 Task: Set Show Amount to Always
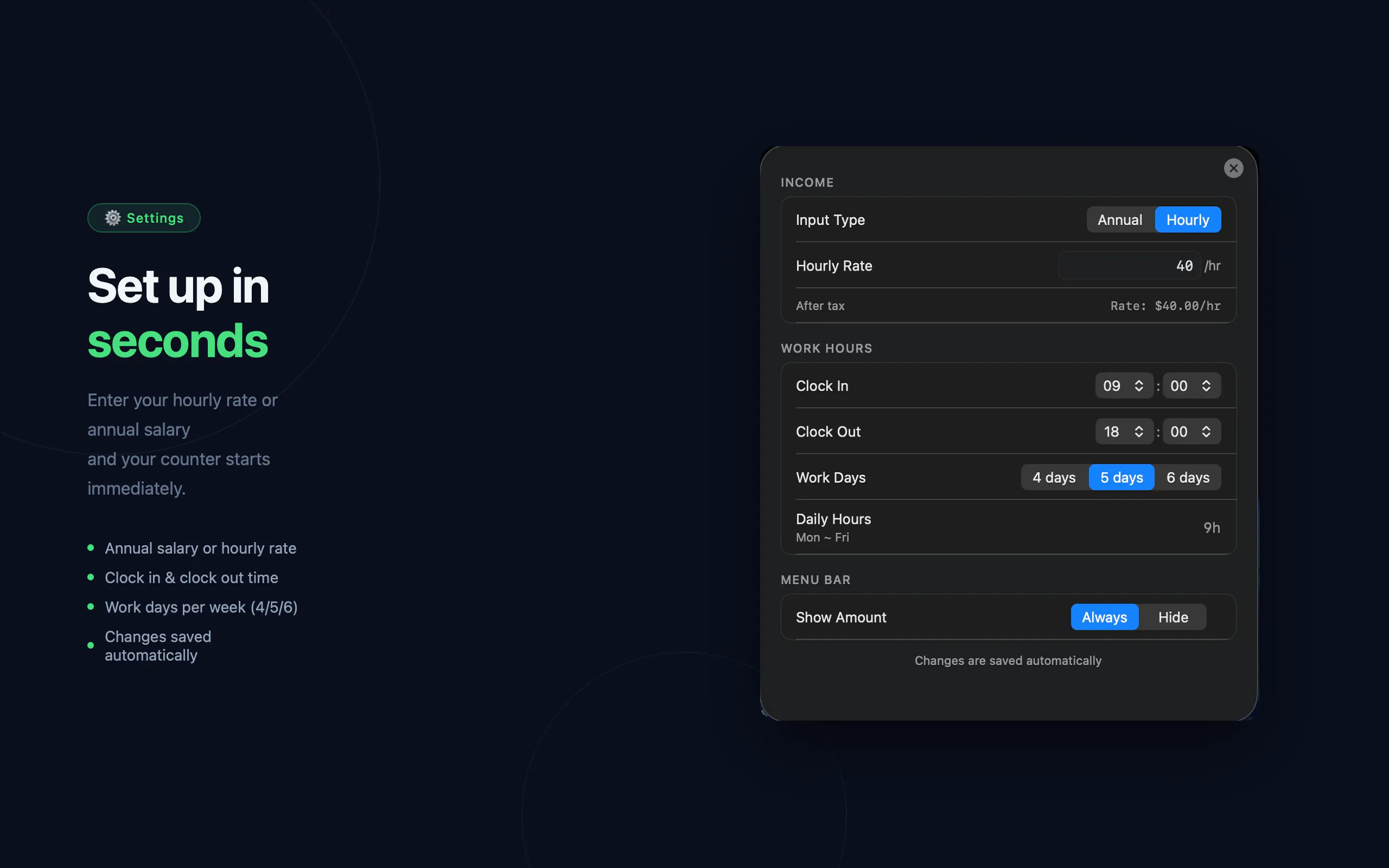click(x=1104, y=617)
